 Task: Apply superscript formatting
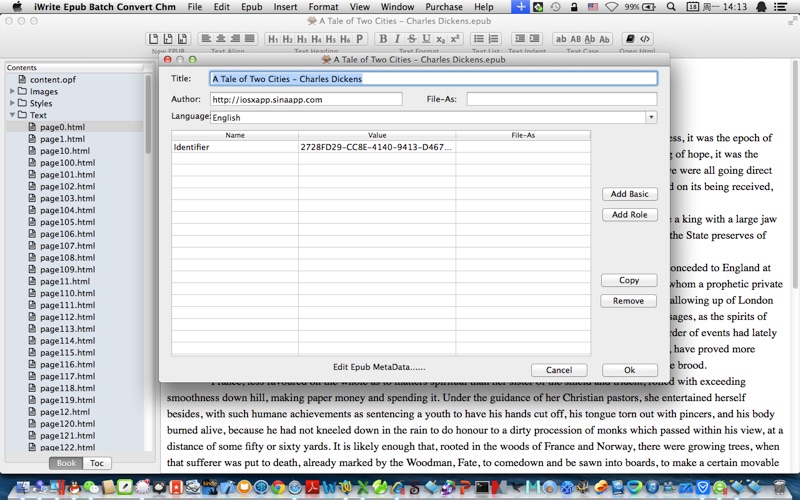(x=455, y=39)
